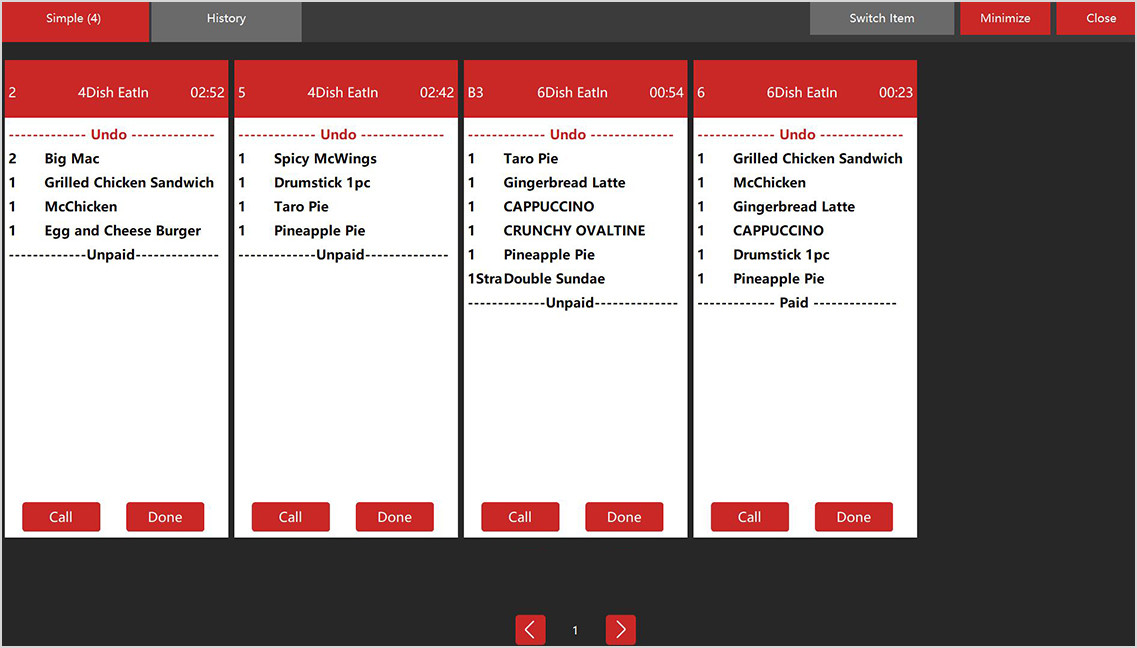Select Spicy McWings in order 5

point(325,159)
